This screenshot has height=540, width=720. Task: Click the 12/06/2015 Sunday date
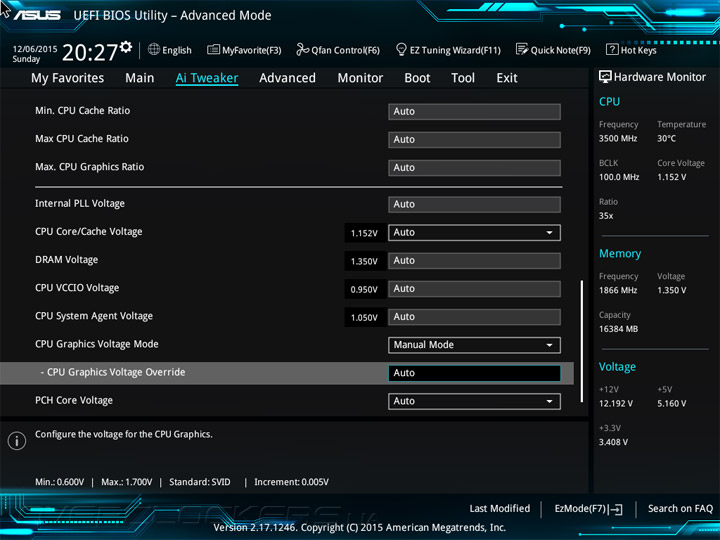(x=34, y=54)
